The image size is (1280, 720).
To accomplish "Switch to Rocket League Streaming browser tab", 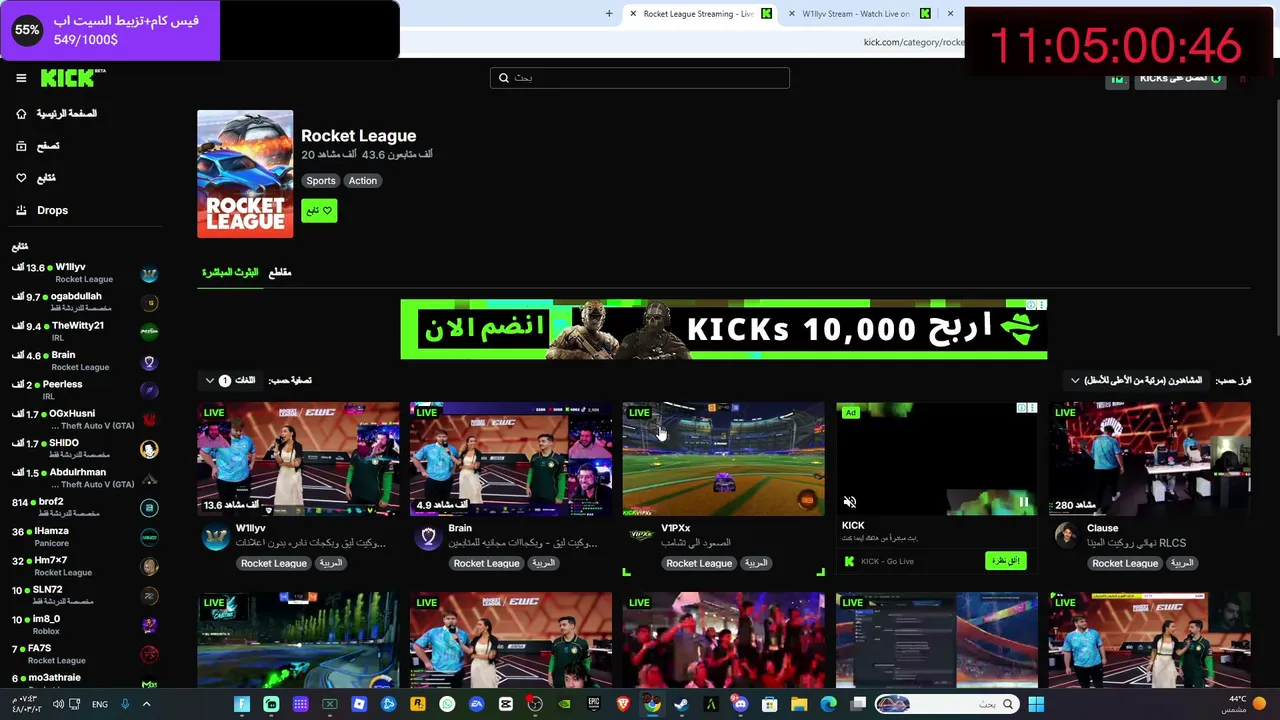I will (700, 14).
